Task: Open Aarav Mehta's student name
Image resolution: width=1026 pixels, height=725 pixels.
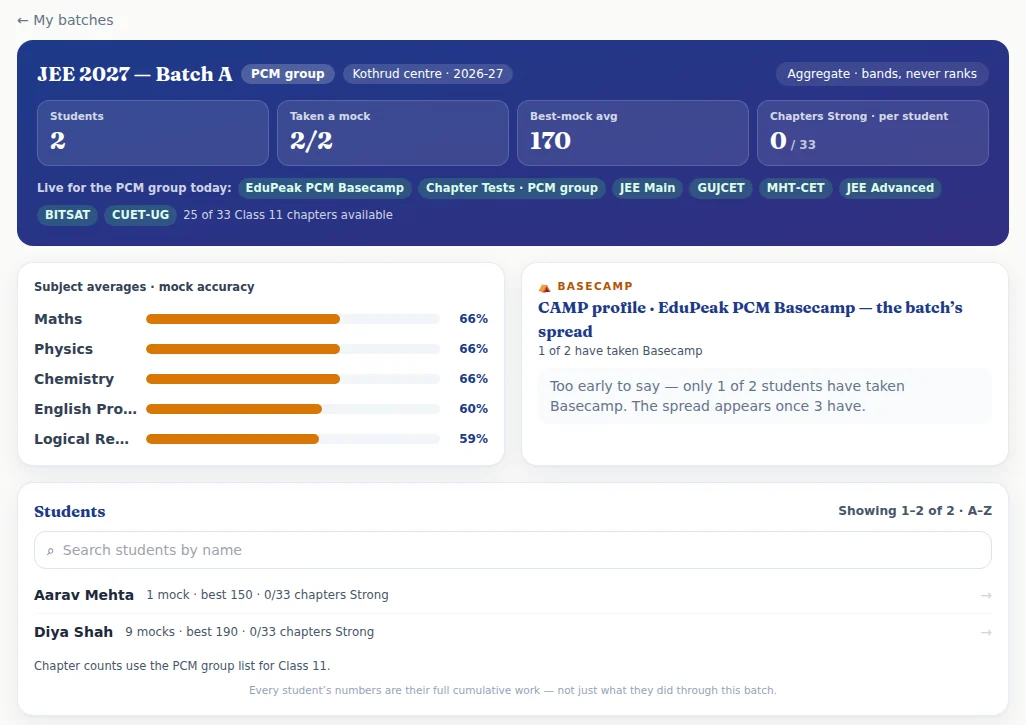Action: (x=84, y=595)
